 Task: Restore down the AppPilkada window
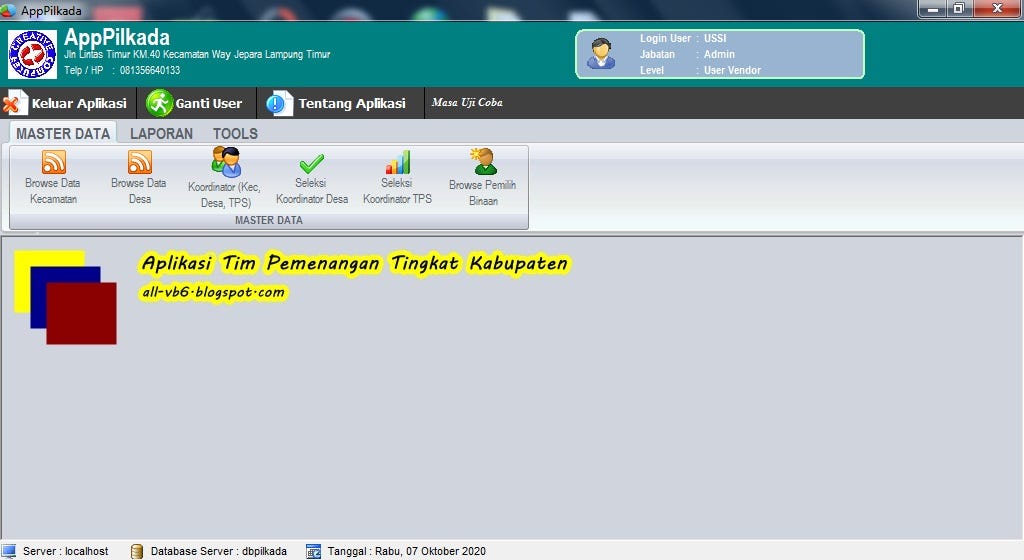click(x=959, y=8)
